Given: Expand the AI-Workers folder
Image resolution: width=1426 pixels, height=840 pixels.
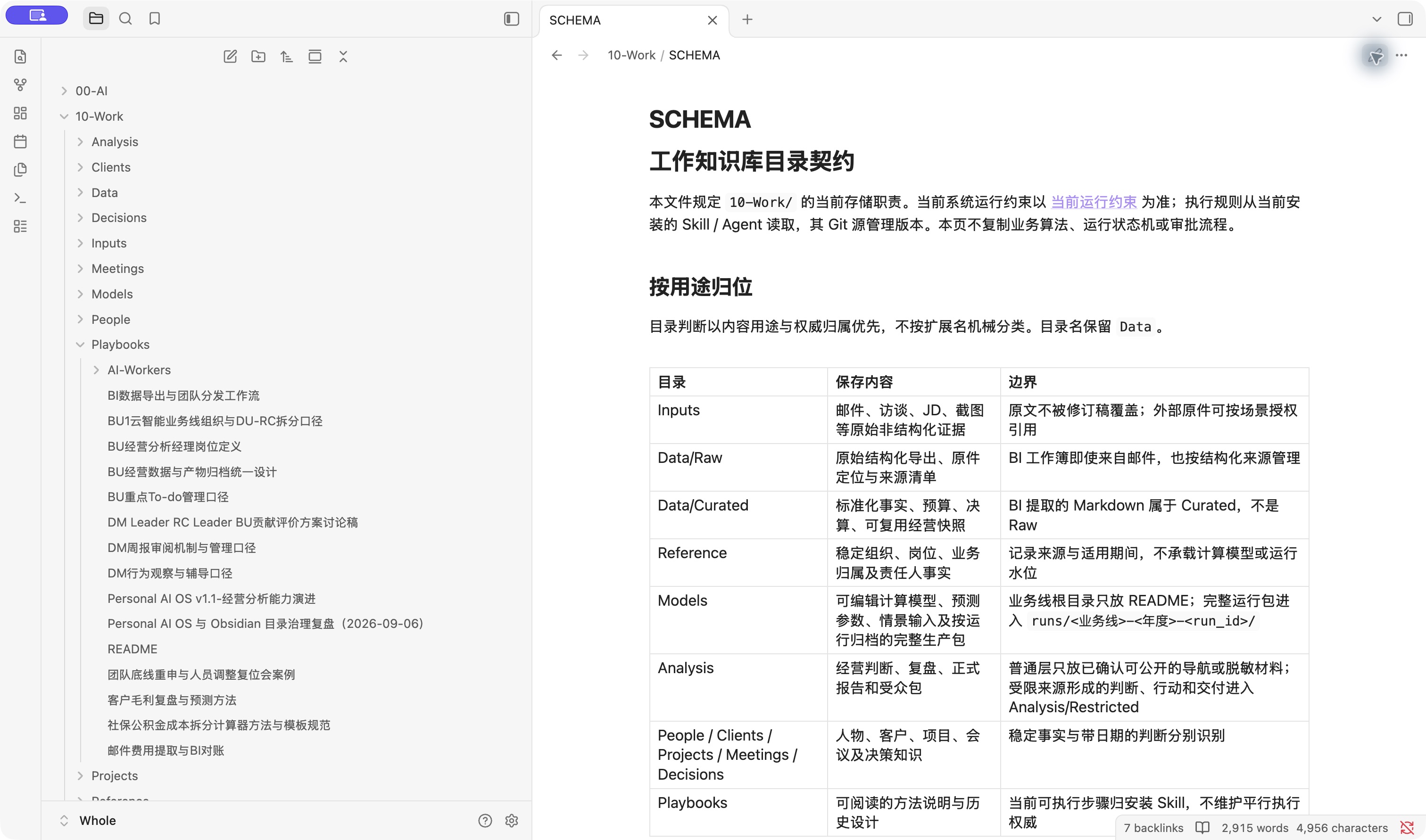Looking at the screenshot, I should pyautogui.click(x=96, y=370).
